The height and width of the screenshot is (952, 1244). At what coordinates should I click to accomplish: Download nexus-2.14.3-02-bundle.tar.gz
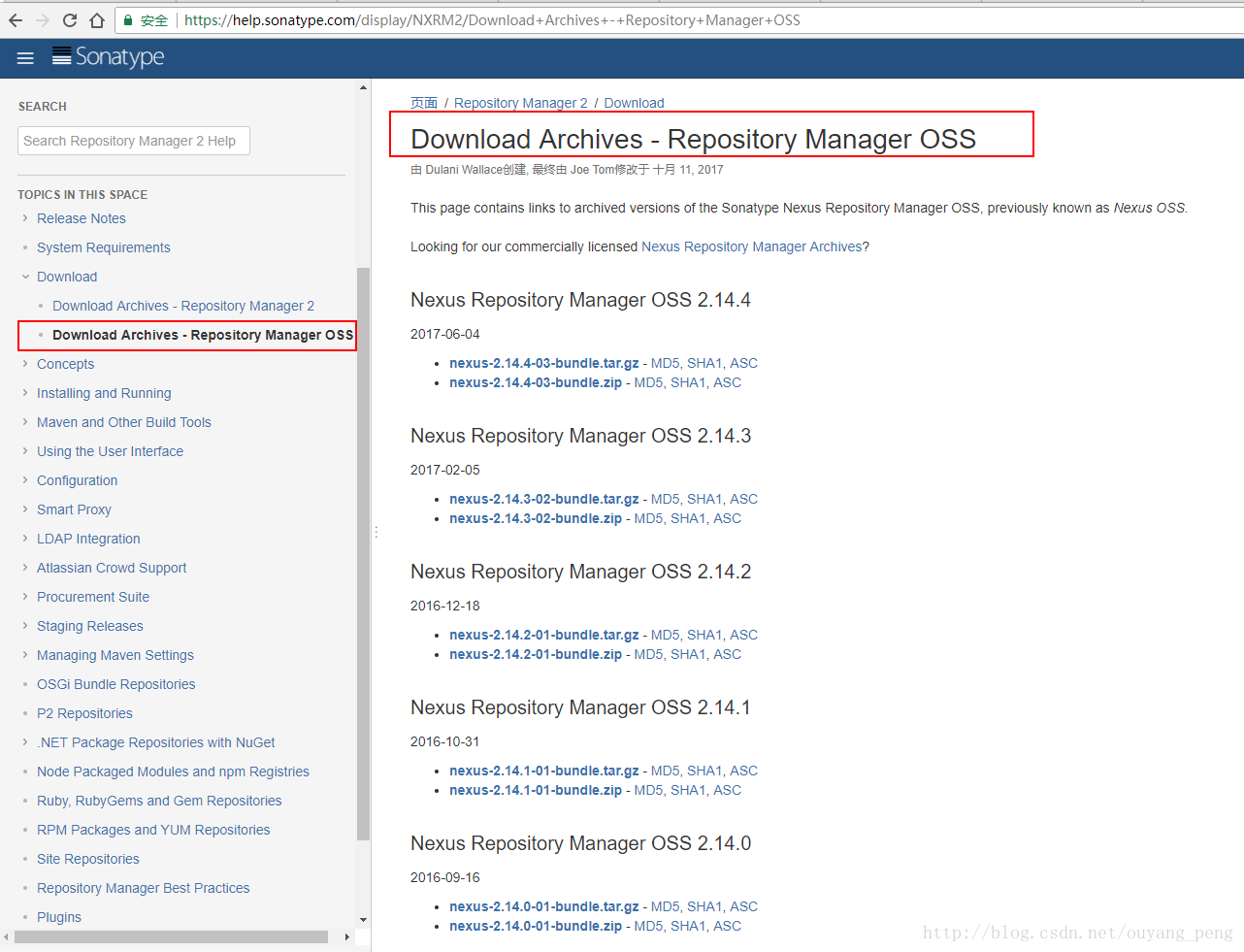pos(544,499)
